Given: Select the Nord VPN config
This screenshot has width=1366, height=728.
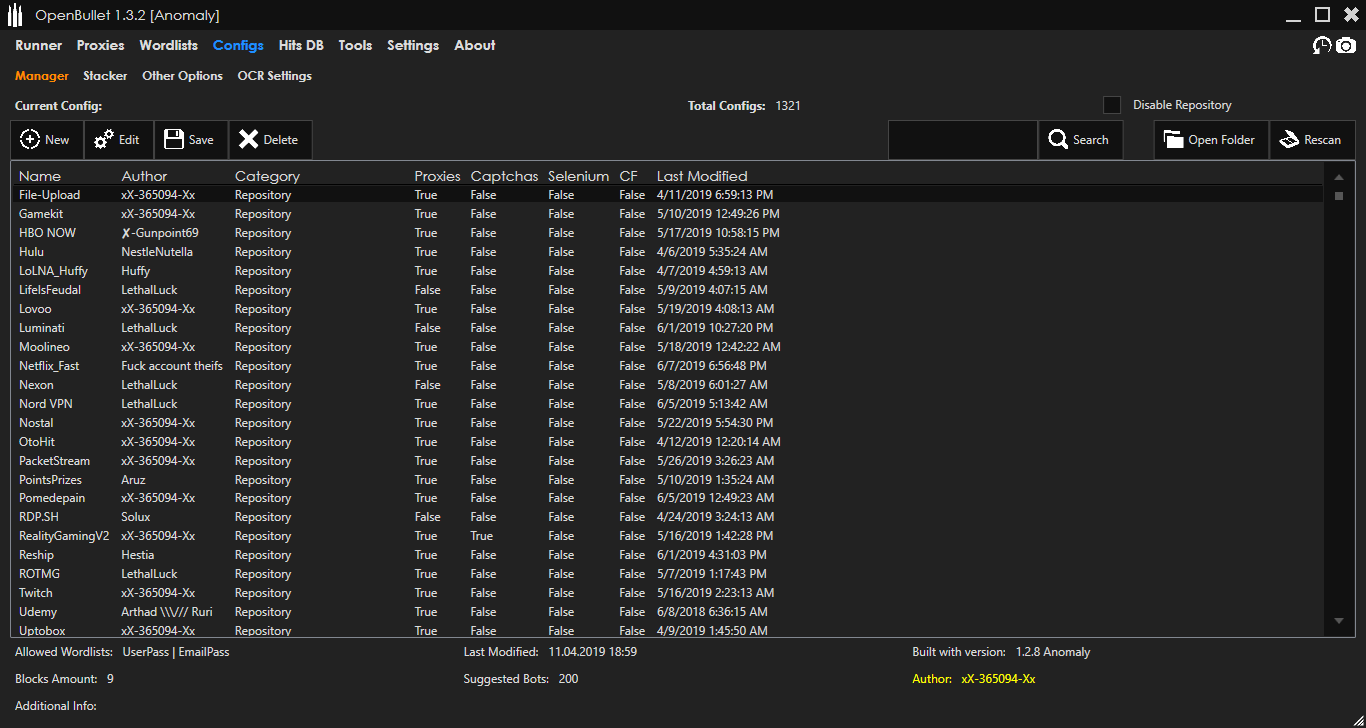Looking at the screenshot, I should pyautogui.click(x=669, y=404).
